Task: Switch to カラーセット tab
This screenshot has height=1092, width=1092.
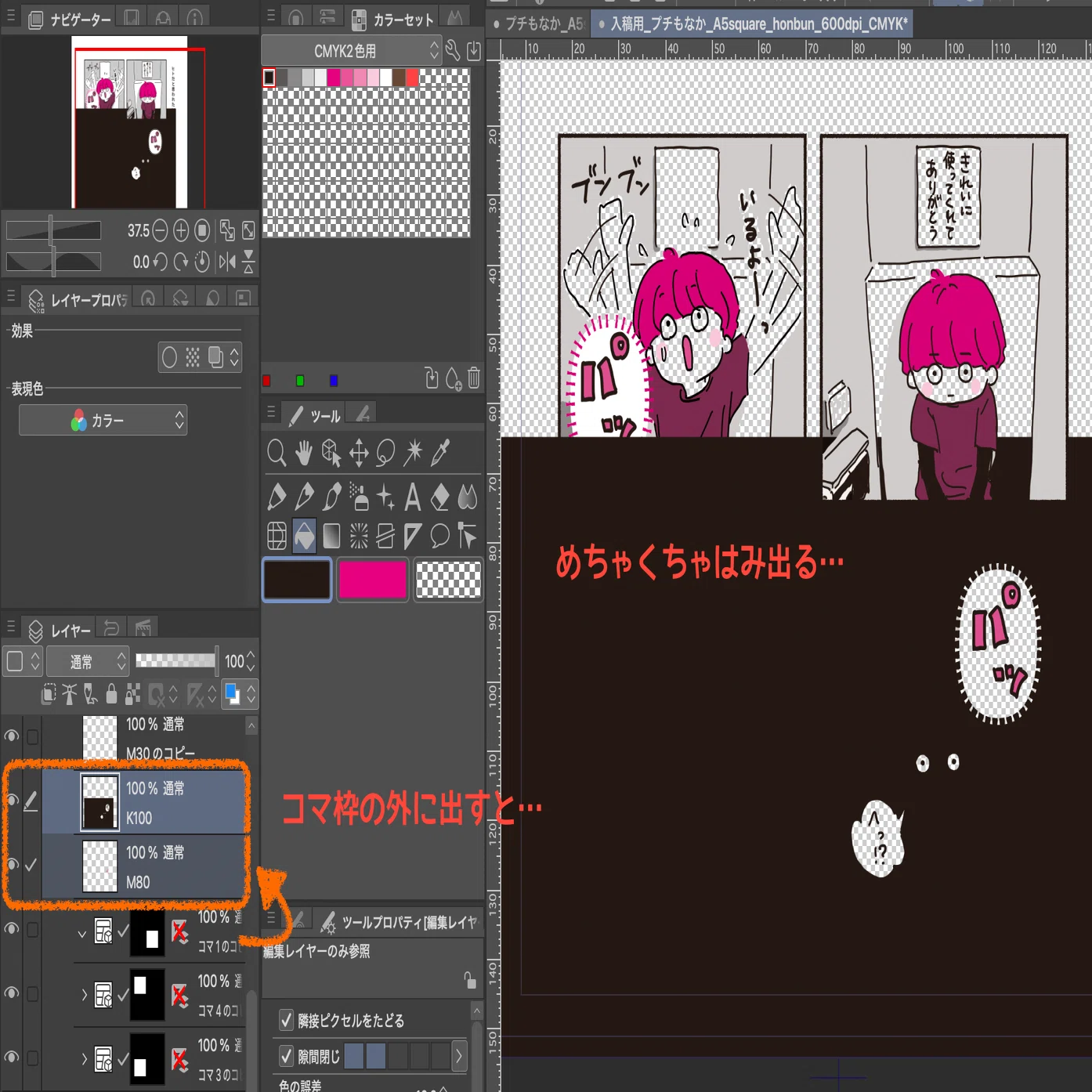Action: point(392,19)
